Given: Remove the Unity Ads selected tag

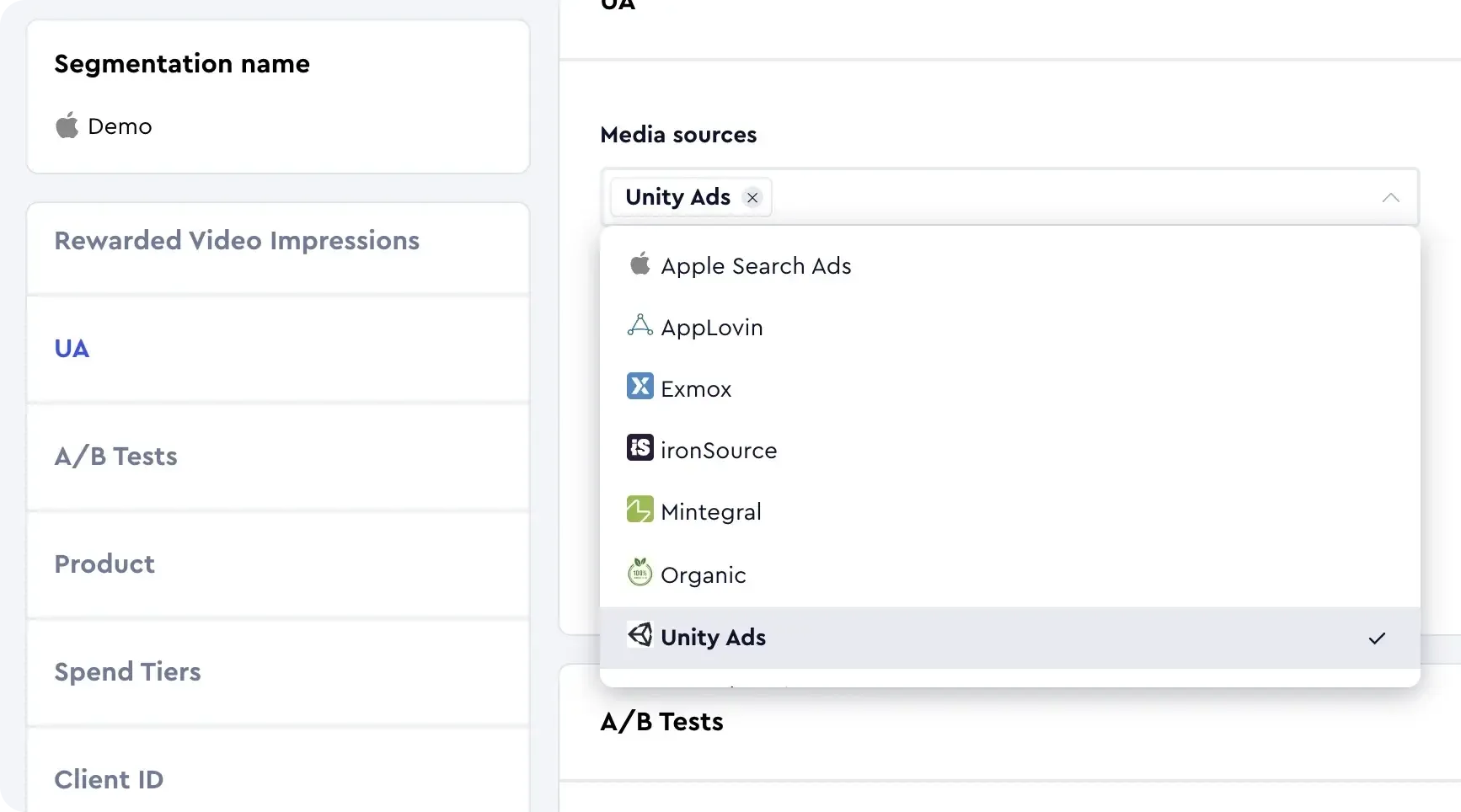Looking at the screenshot, I should point(752,198).
